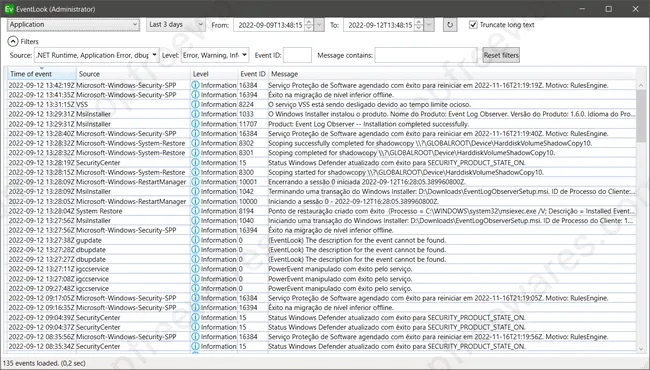
Task: Click the information icon in the 13:27:28Z dbupdate row
Action: [x=195, y=249]
